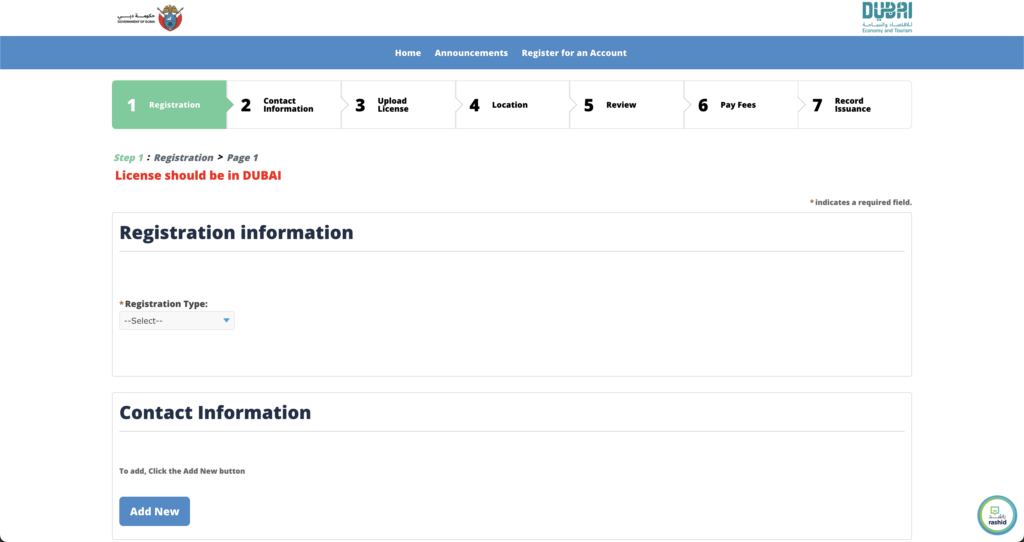1024x542 pixels.
Task: Select step 1 Registration tab
Action: pyautogui.click(x=169, y=104)
